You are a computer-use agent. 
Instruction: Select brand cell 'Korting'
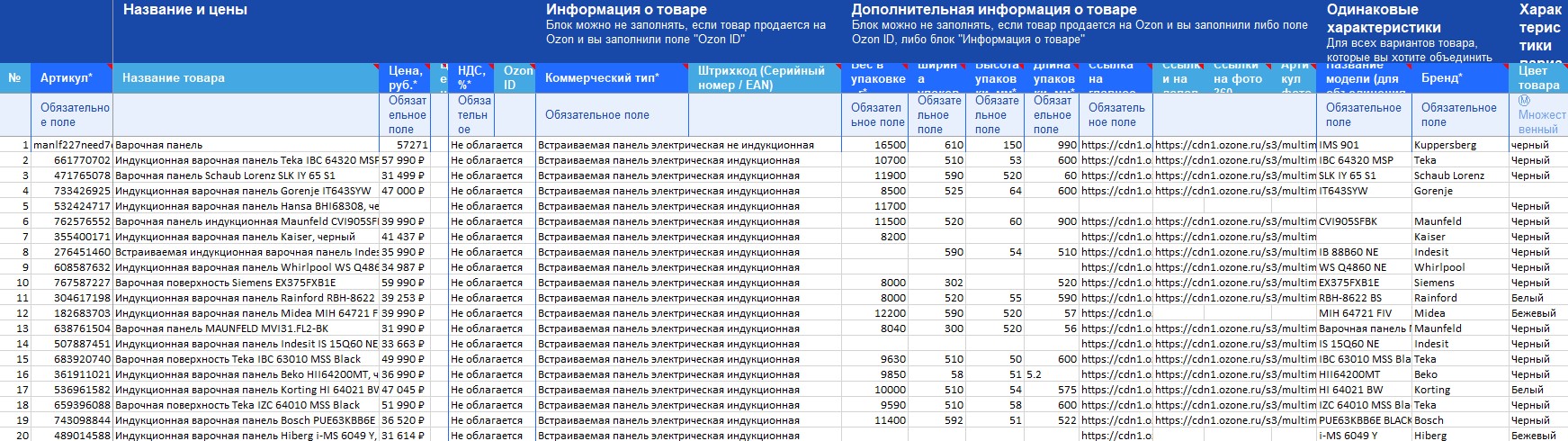pos(1460,390)
